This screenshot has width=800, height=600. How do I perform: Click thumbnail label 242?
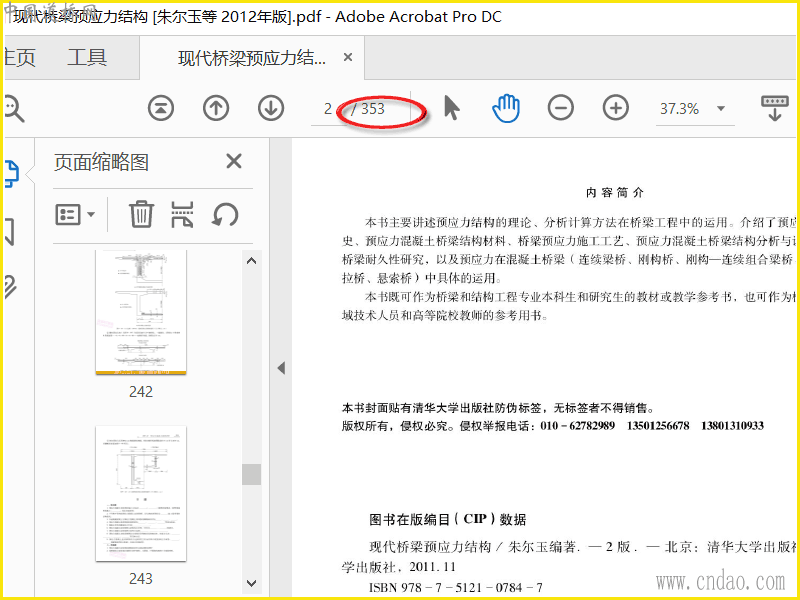point(141,391)
